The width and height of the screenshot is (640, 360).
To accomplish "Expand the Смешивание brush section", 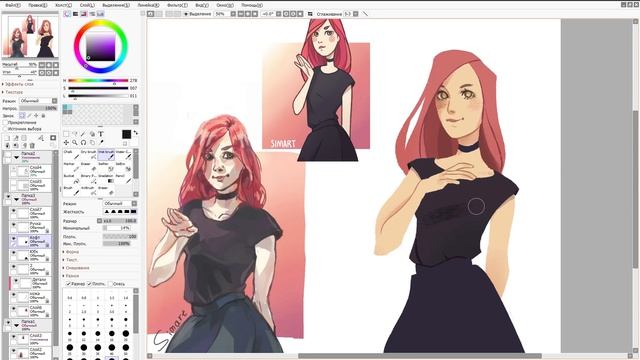I will click(x=76, y=268).
